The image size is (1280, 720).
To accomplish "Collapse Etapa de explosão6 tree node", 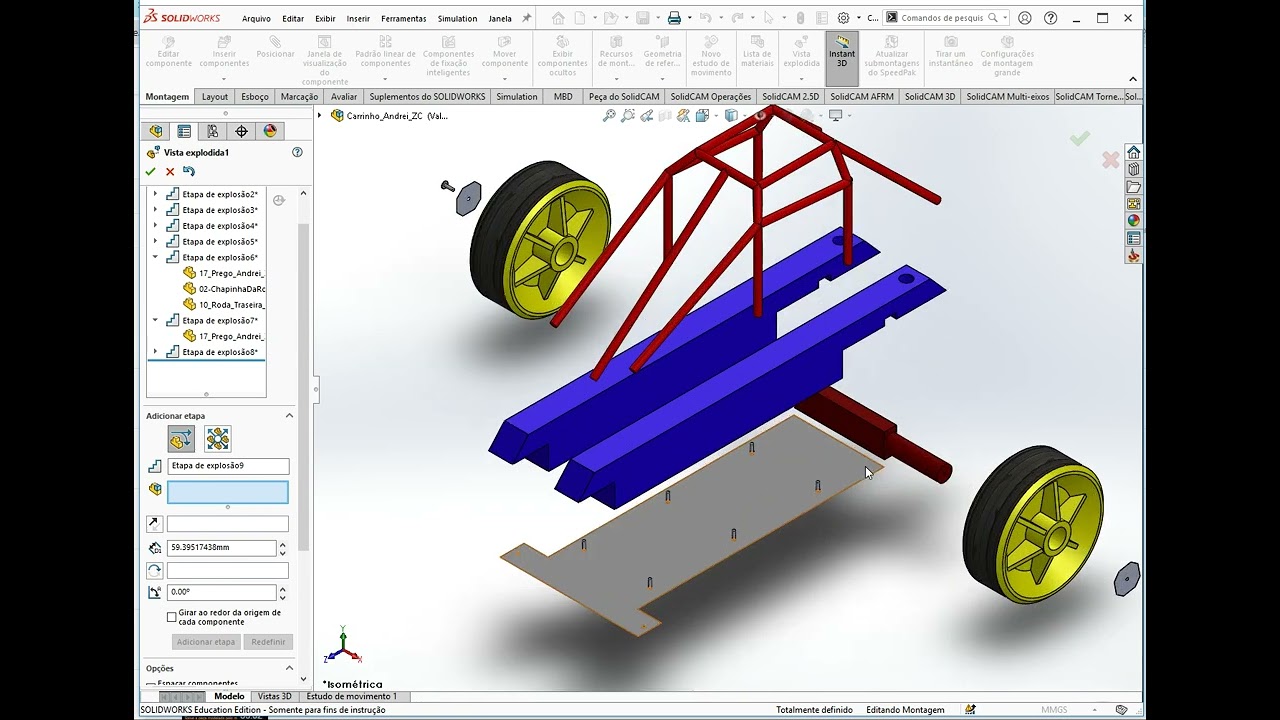I will [155, 257].
